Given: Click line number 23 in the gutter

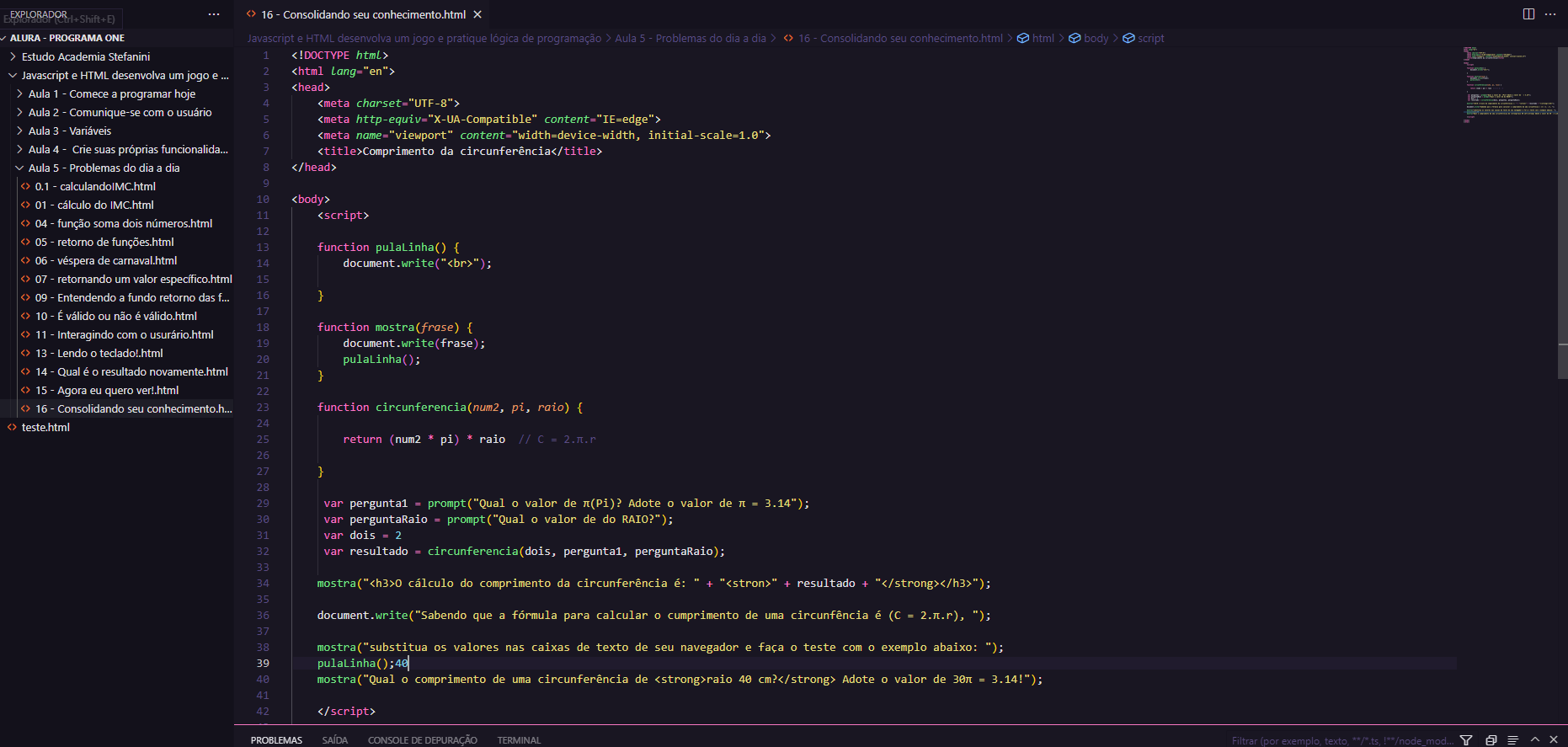Looking at the screenshot, I should [263, 407].
